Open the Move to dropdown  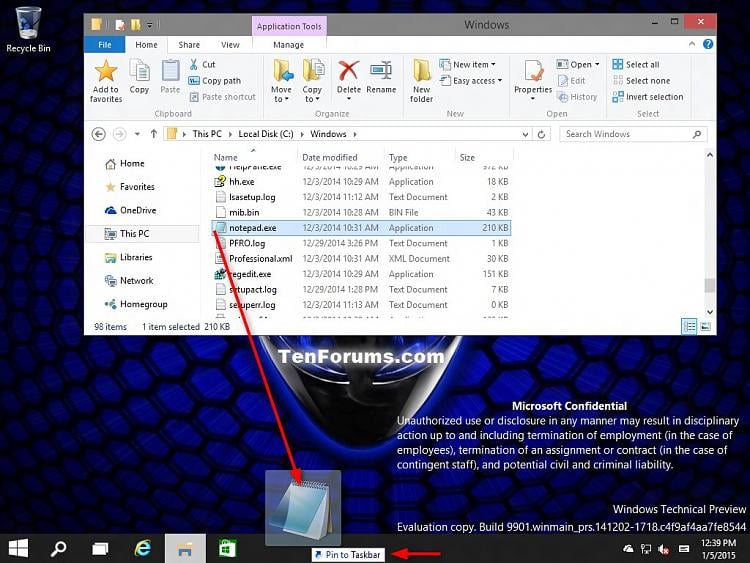point(281,80)
